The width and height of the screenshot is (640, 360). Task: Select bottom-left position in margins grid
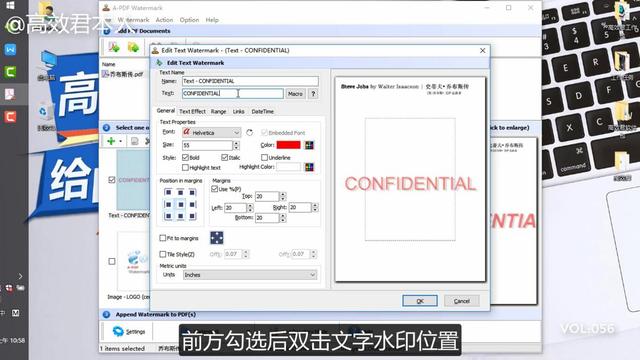click(168, 216)
